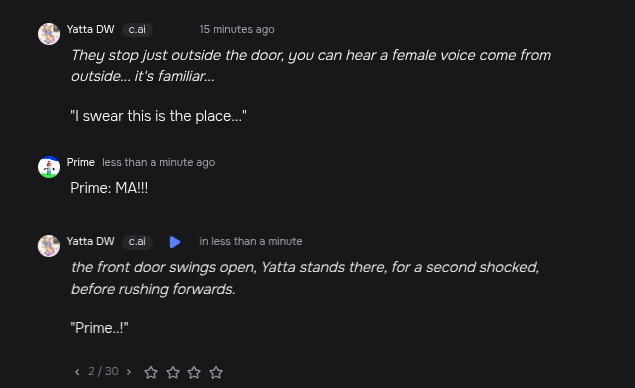
Task: Go to the next response with right chevron
Action: (129, 372)
